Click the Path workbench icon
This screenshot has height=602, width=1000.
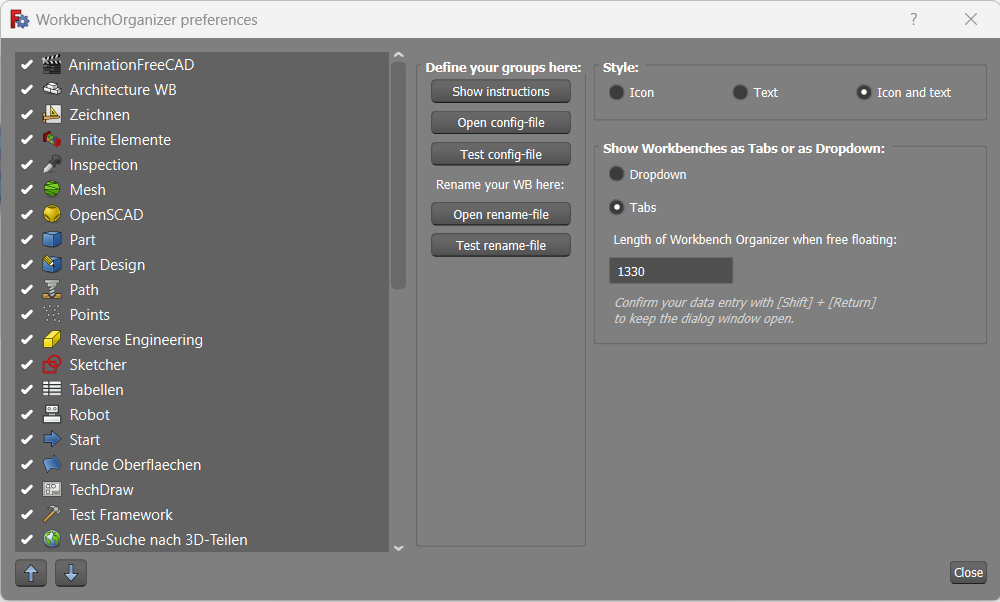pyautogui.click(x=52, y=290)
